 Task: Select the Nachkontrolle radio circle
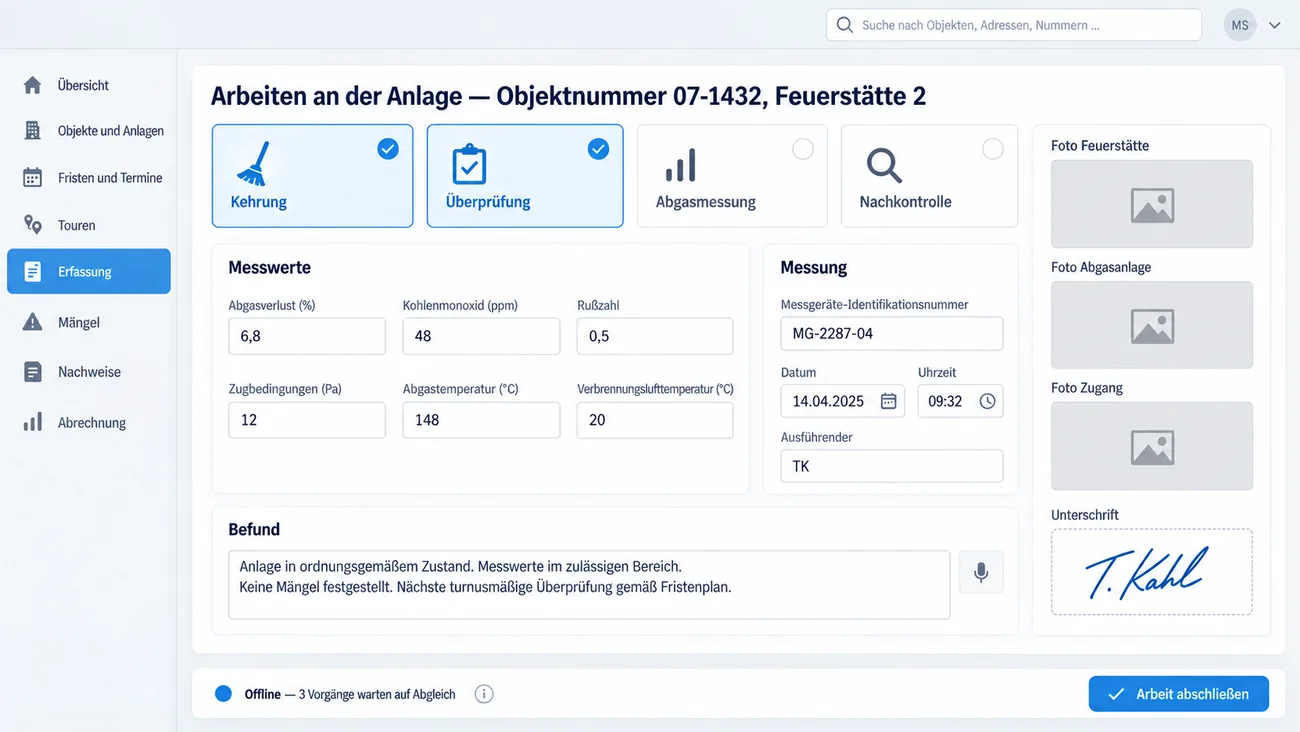pos(993,149)
